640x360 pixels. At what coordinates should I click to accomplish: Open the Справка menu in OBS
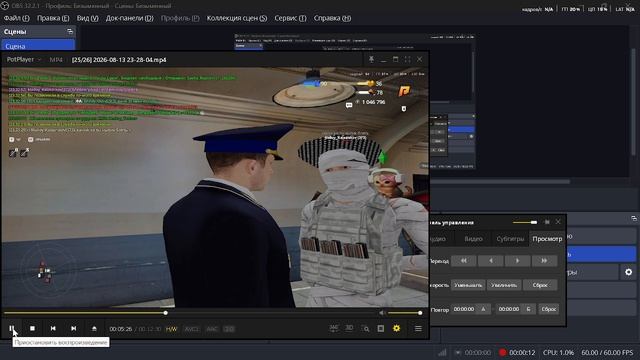point(332,18)
